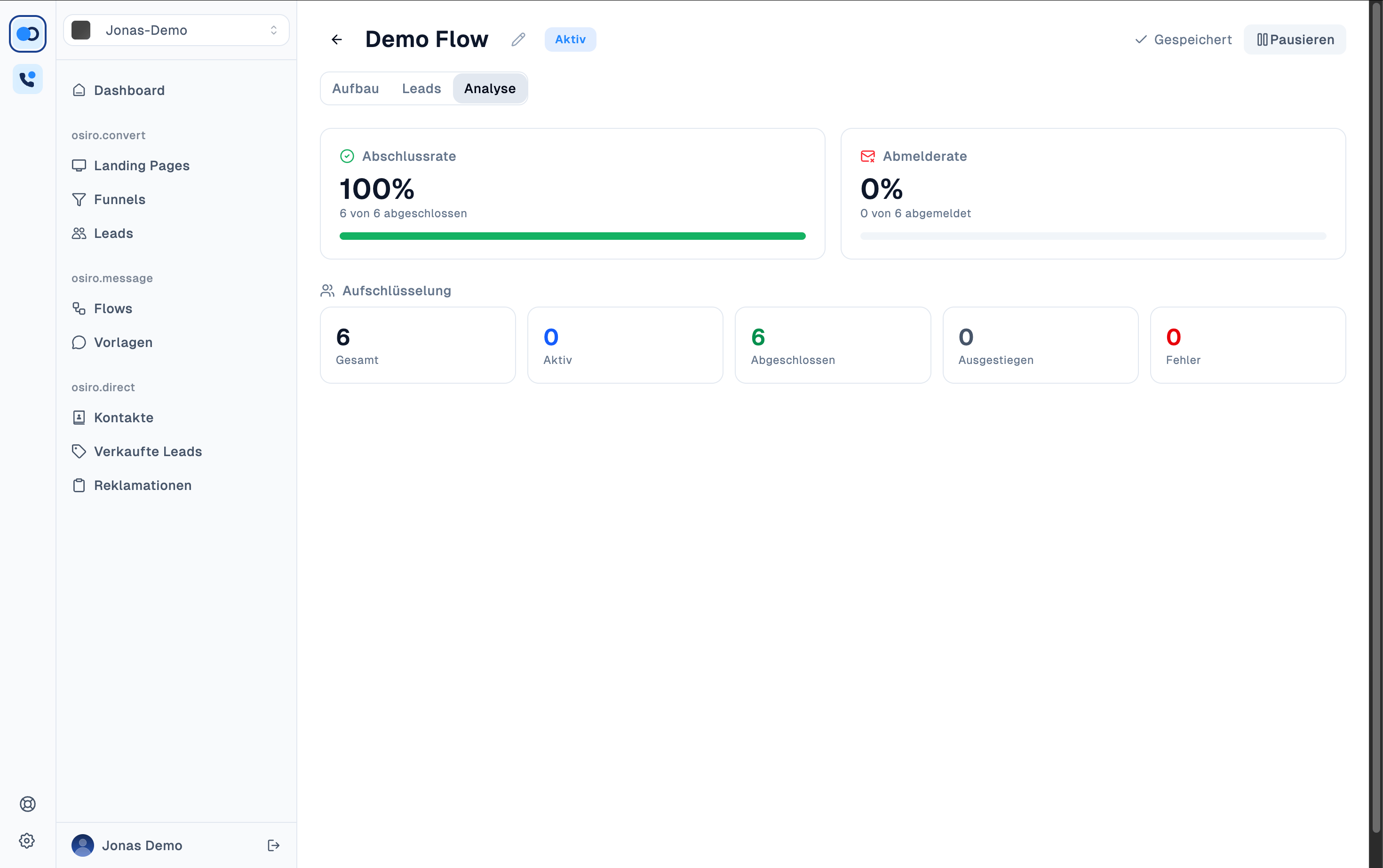Screen dimensions: 1383x868
Task: Open the Jonas-Demo workspace dropdown
Action: [x=176, y=30]
